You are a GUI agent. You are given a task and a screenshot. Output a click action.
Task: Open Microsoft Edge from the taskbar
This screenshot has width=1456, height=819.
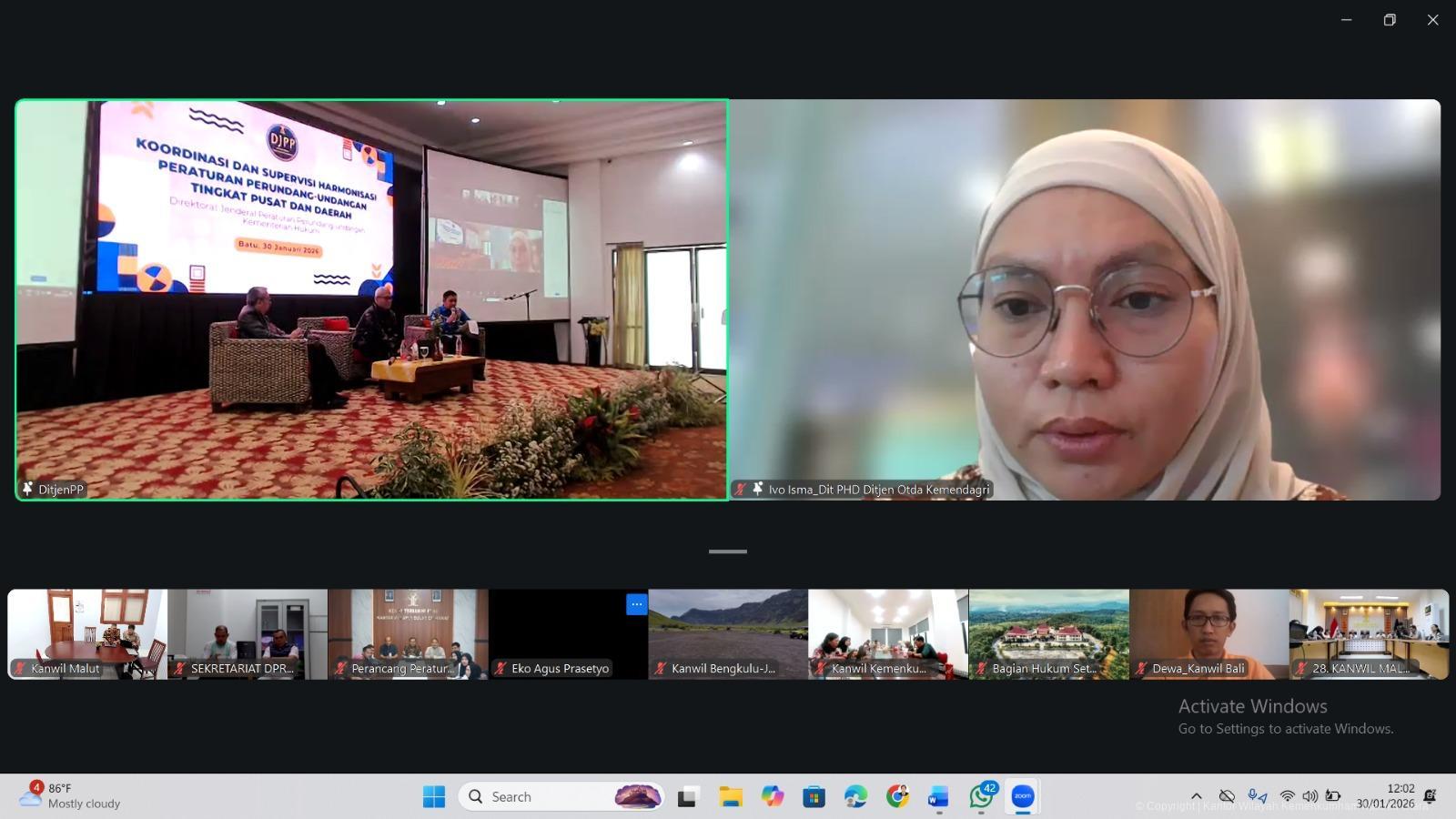pos(855,797)
